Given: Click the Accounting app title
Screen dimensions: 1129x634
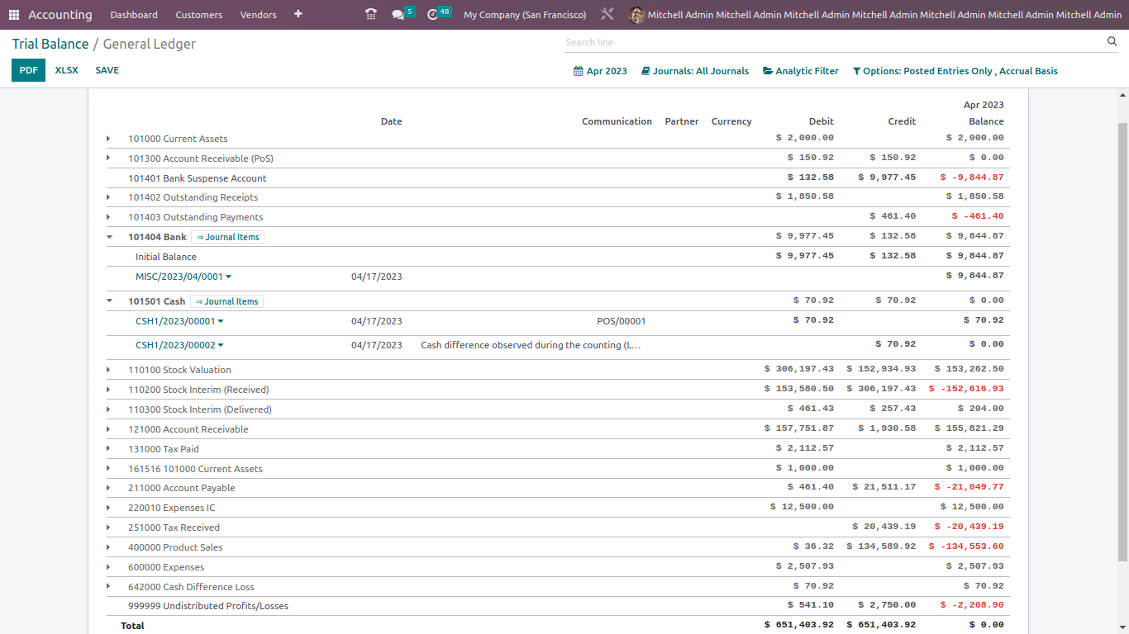Looking at the screenshot, I should point(60,14).
